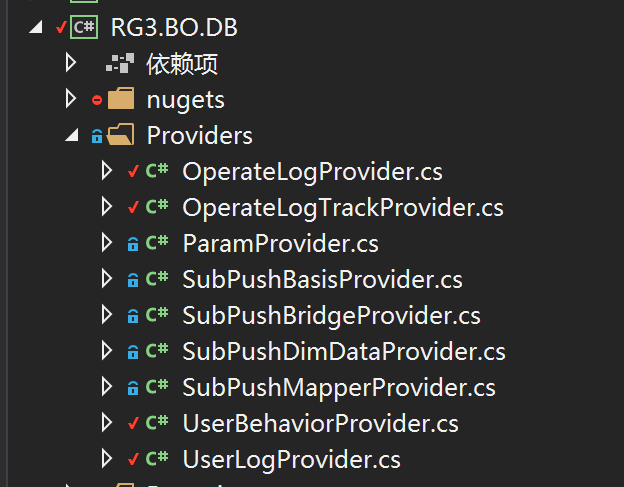Expand the OperateLogTrackProvider.cs file node
This screenshot has height=487, width=624.
(x=107, y=206)
